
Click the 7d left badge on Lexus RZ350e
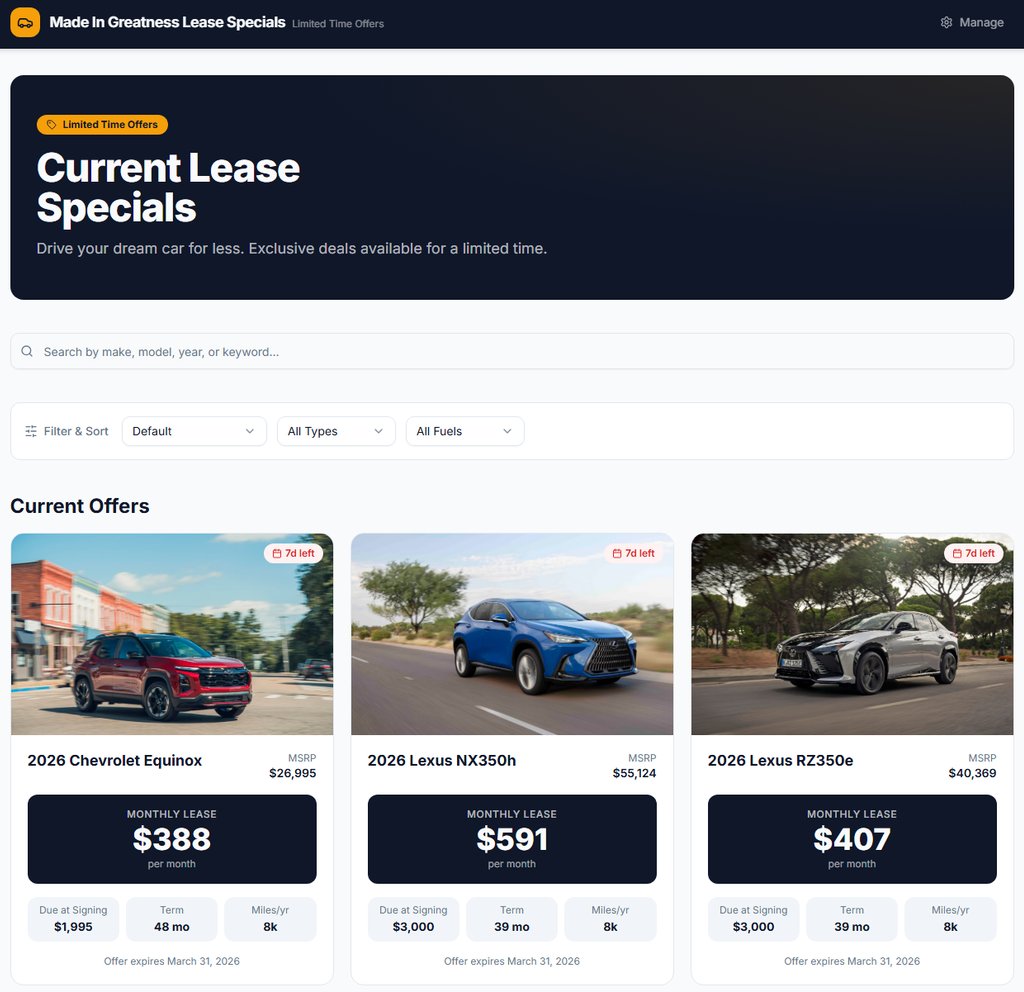[974, 553]
